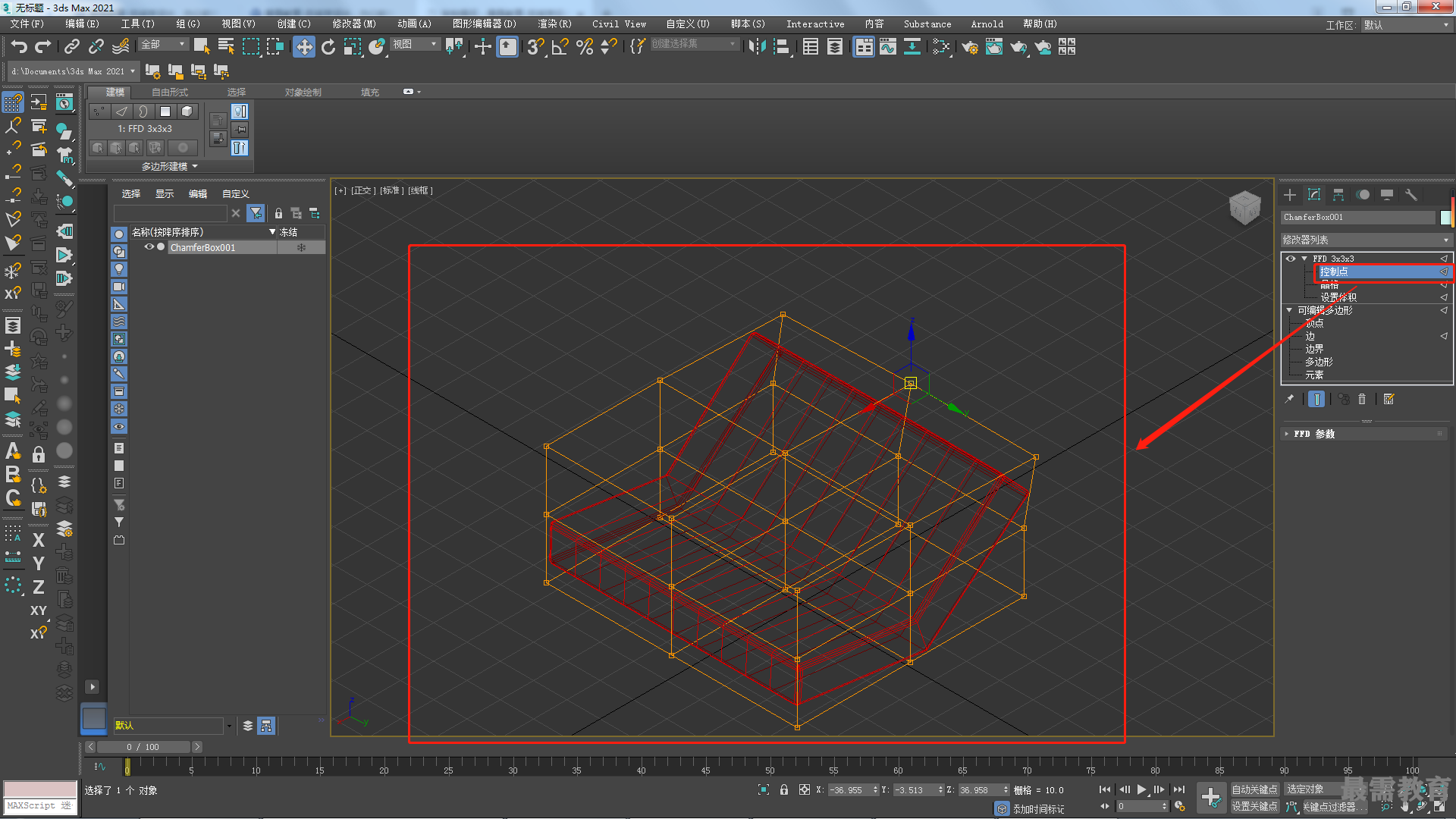
Task: Open the reference coordinate 视图 dropdown
Action: 415,45
